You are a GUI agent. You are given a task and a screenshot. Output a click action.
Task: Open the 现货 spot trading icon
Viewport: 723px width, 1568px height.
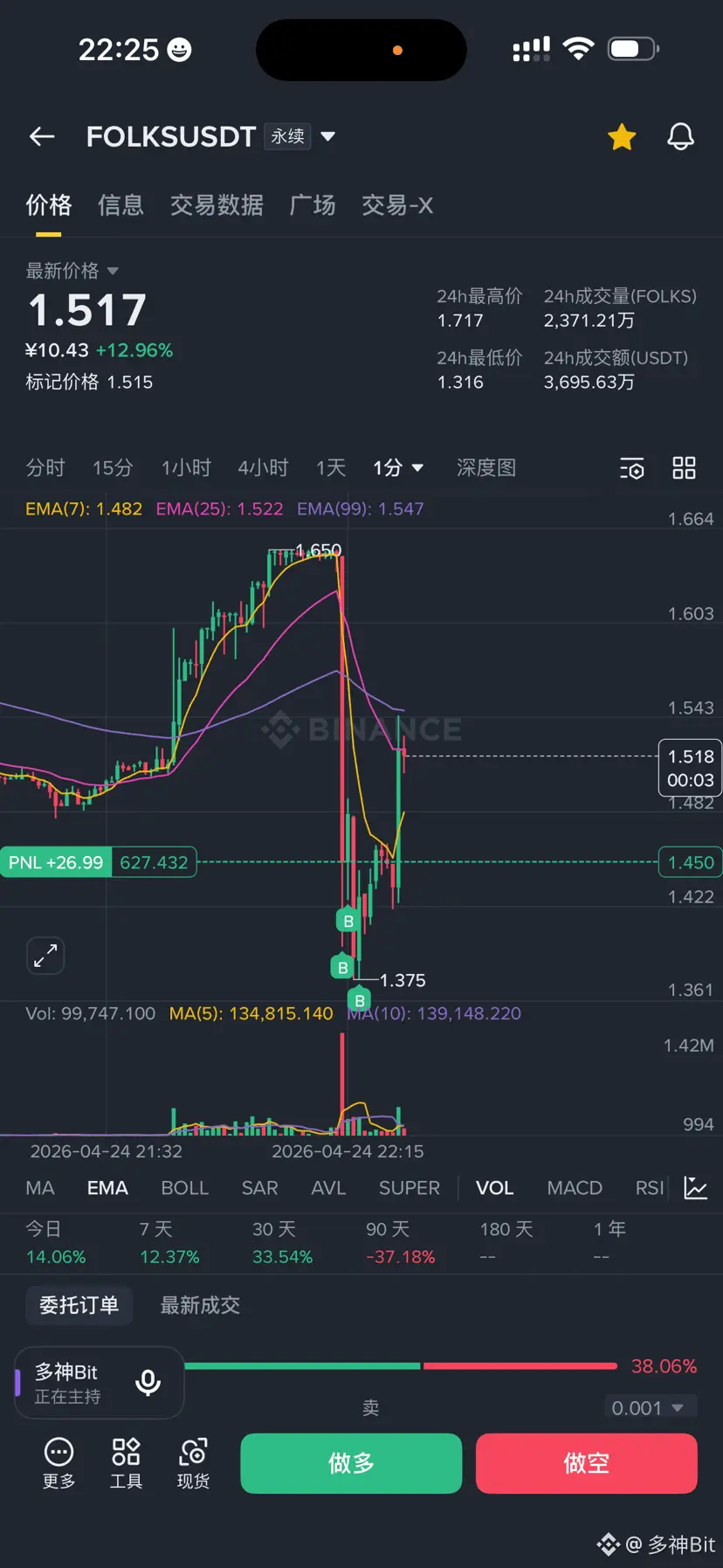click(x=193, y=1463)
